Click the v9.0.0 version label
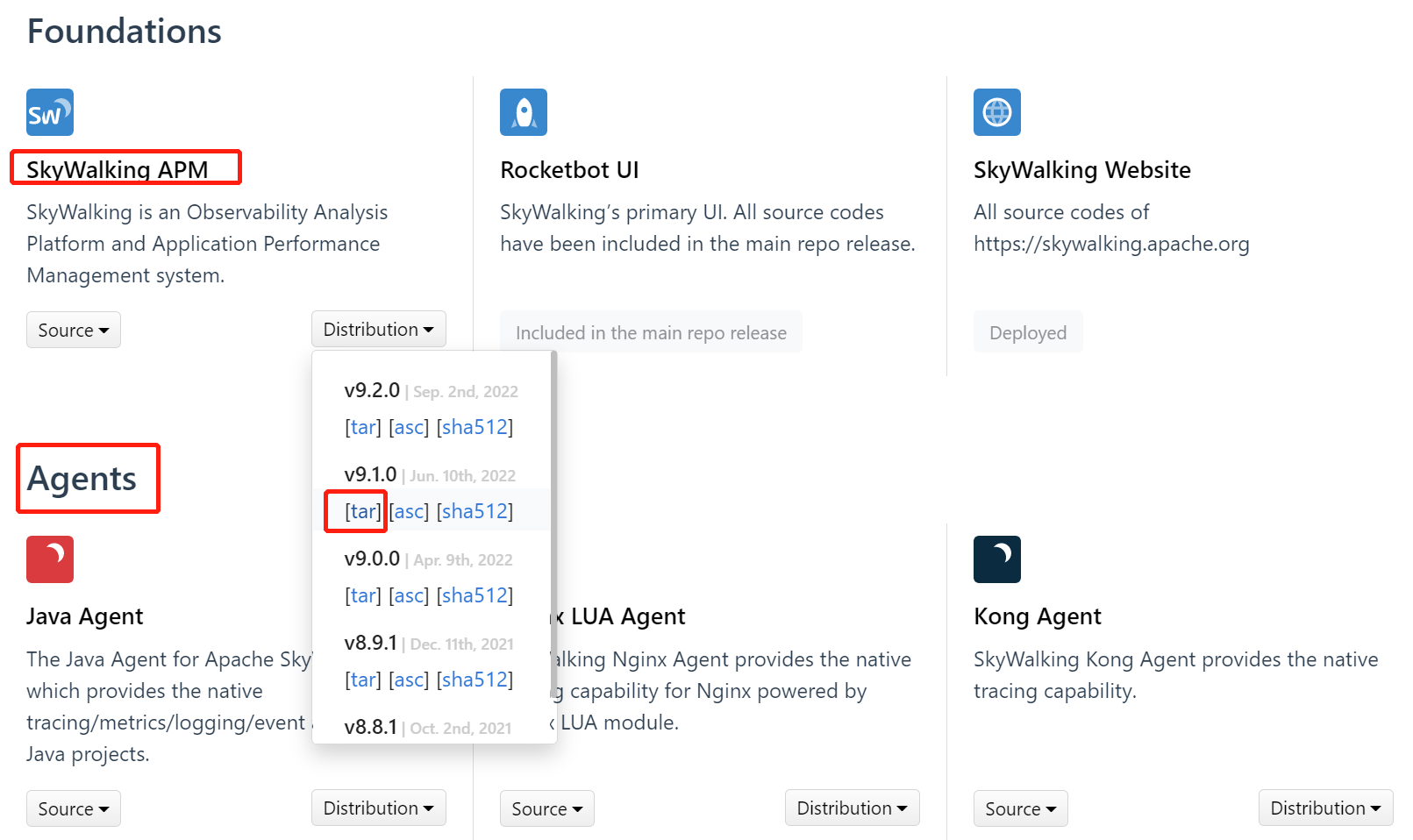Viewport: 1413px width, 840px height. click(x=372, y=559)
